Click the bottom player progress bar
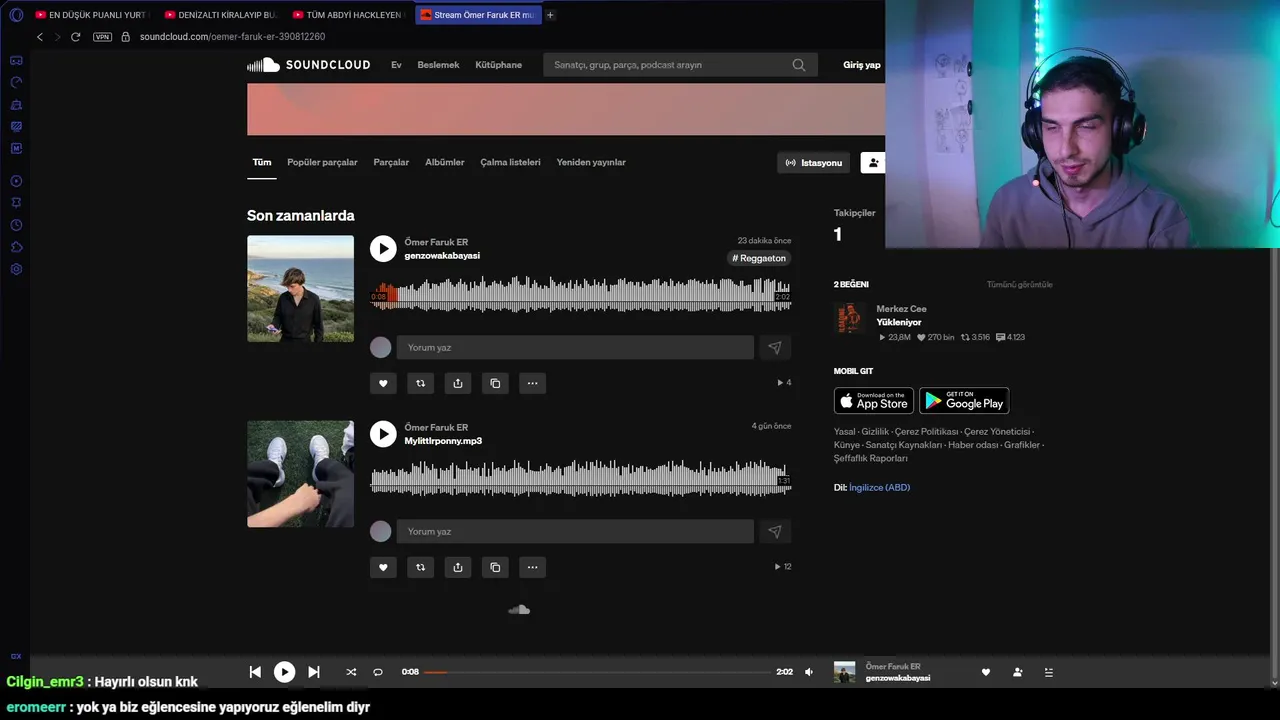The height and width of the screenshot is (720, 1280). pos(597,672)
